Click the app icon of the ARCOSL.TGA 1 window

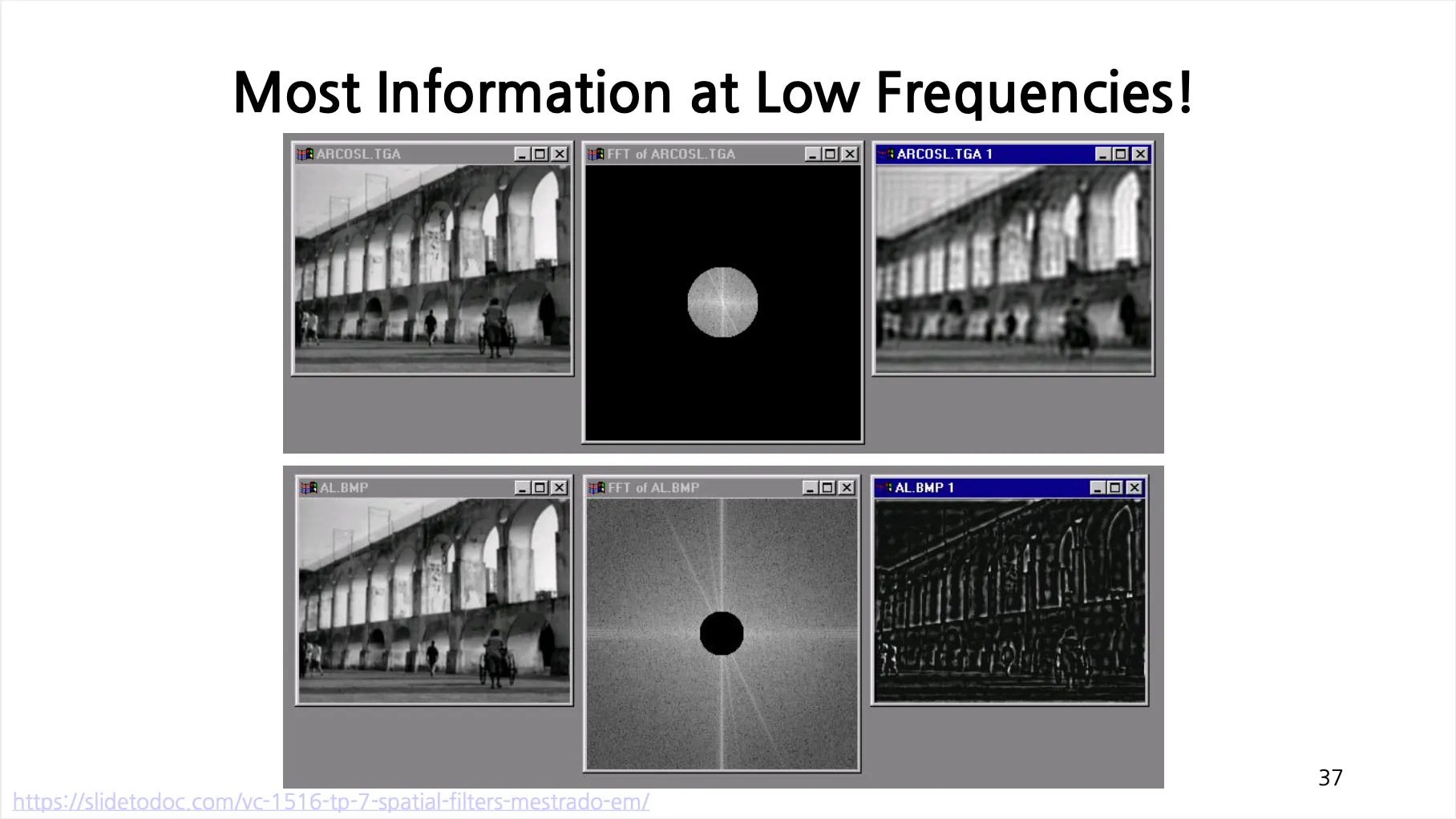[886, 154]
